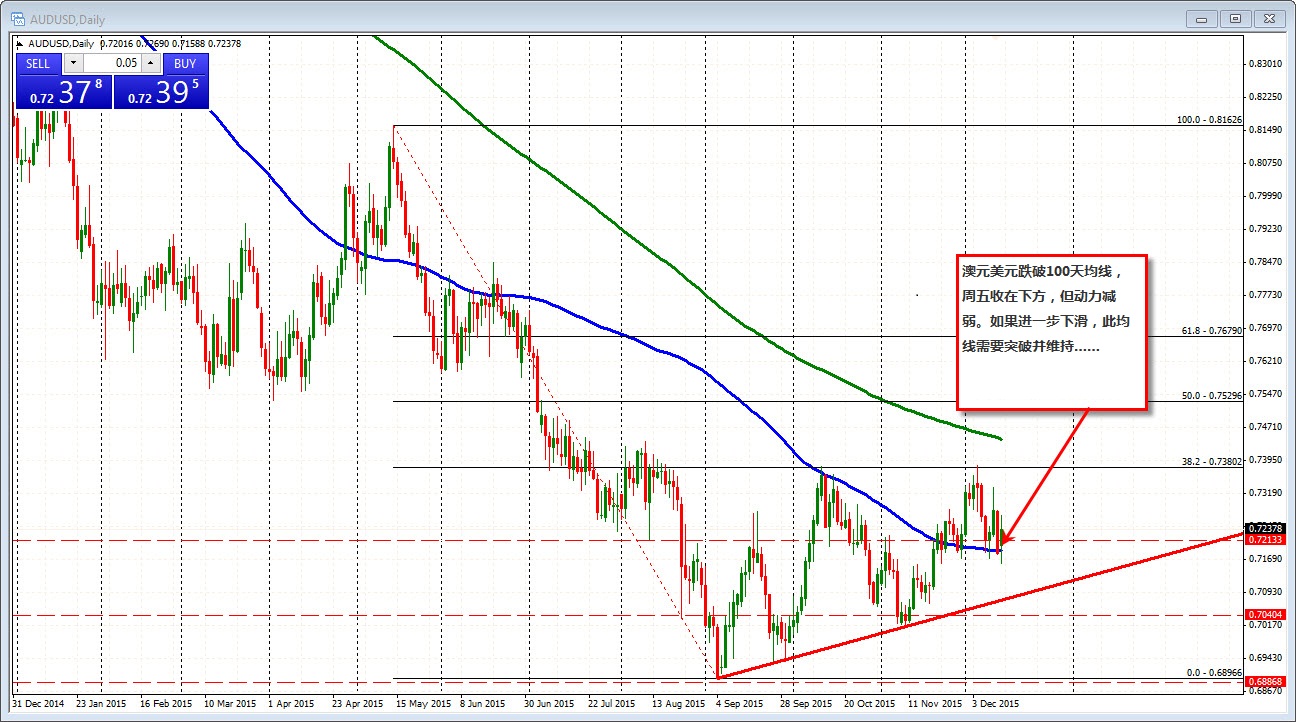Decrease trade volume with the down arrow
Image resolution: width=1296 pixels, height=722 pixels.
point(75,63)
